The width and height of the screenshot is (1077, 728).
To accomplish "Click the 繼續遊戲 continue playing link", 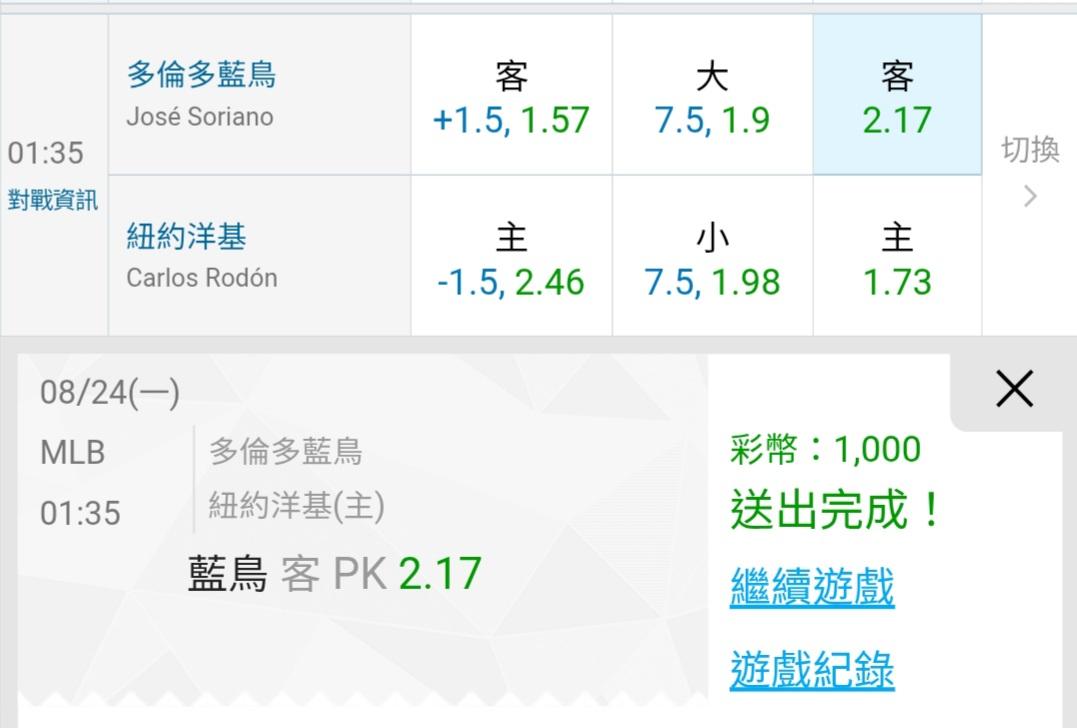I will (x=812, y=587).
